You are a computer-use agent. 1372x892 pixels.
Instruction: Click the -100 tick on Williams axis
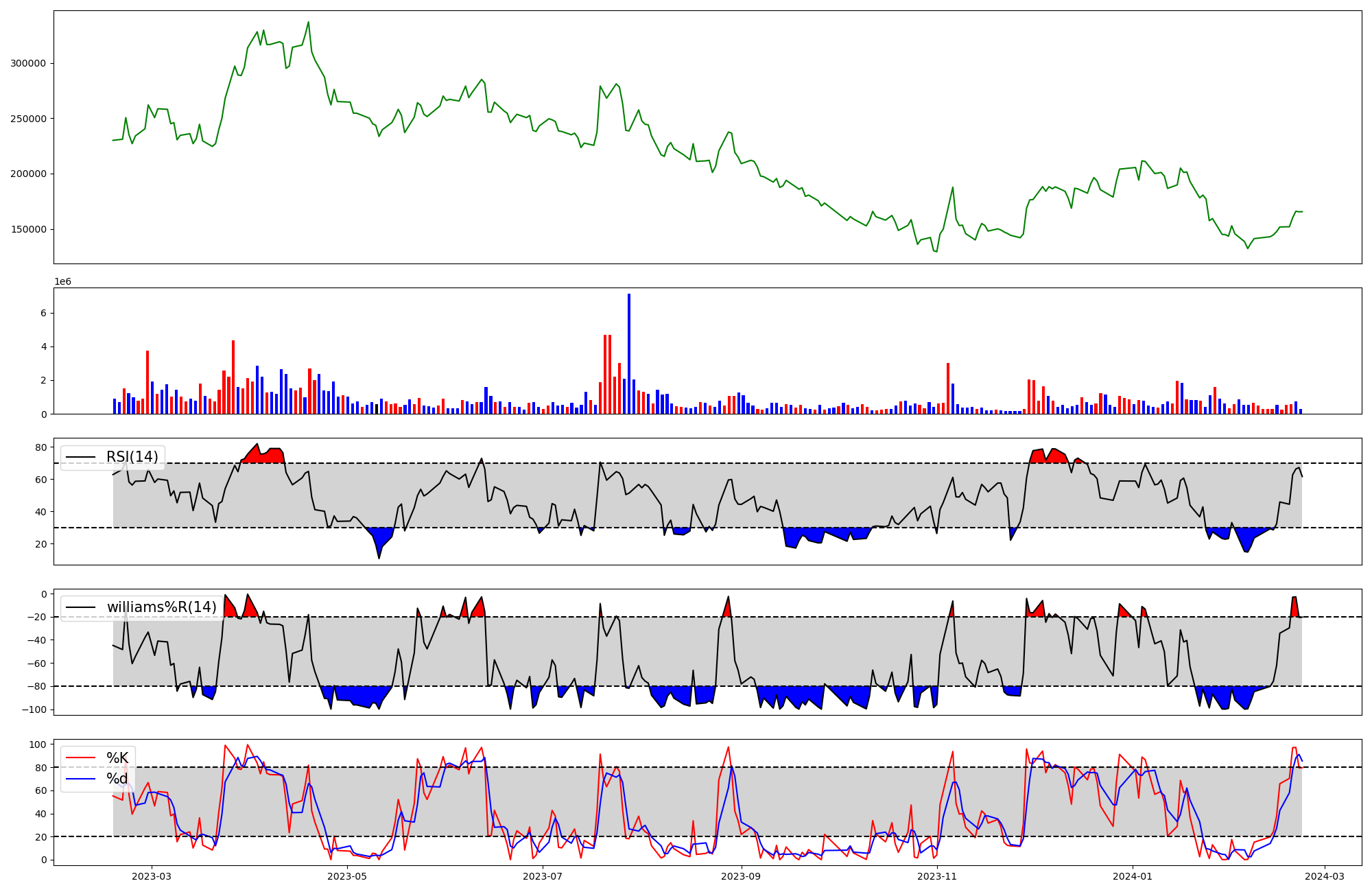pyautogui.click(x=34, y=709)
